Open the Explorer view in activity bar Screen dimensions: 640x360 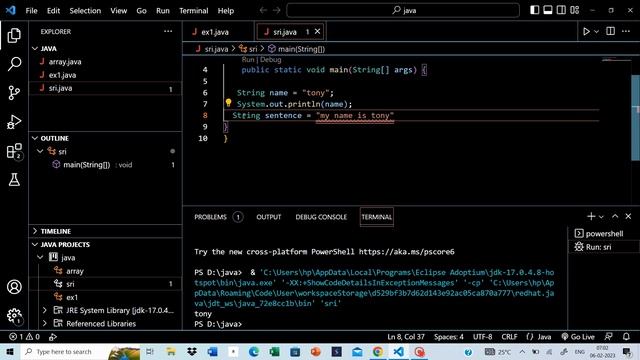(x=14, y=36)
